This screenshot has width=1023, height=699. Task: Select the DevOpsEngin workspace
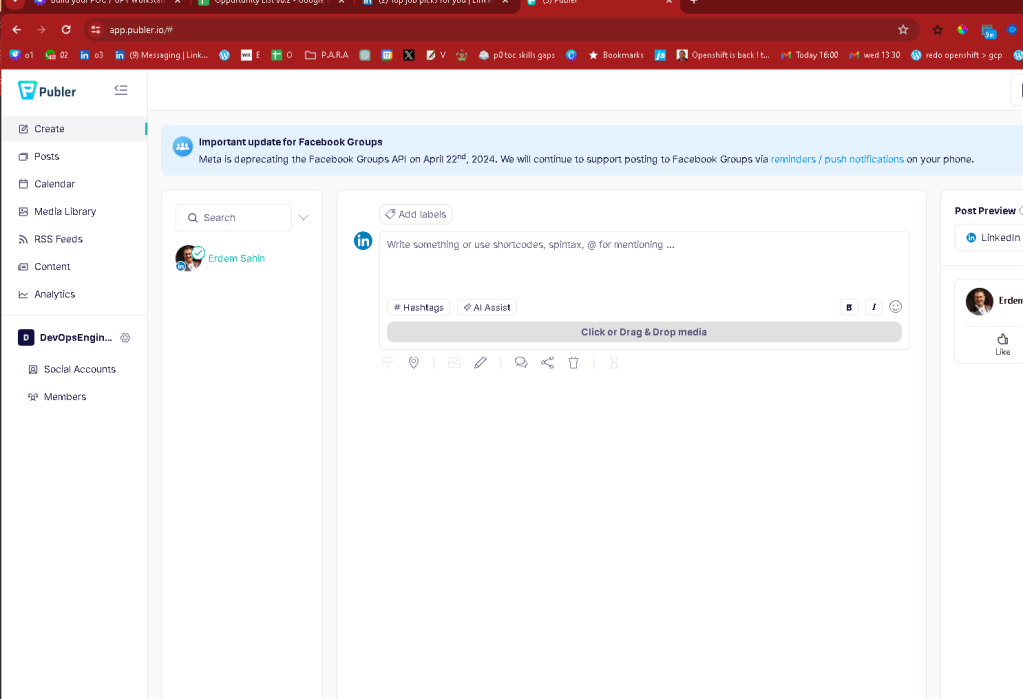(x=65, y=337)
